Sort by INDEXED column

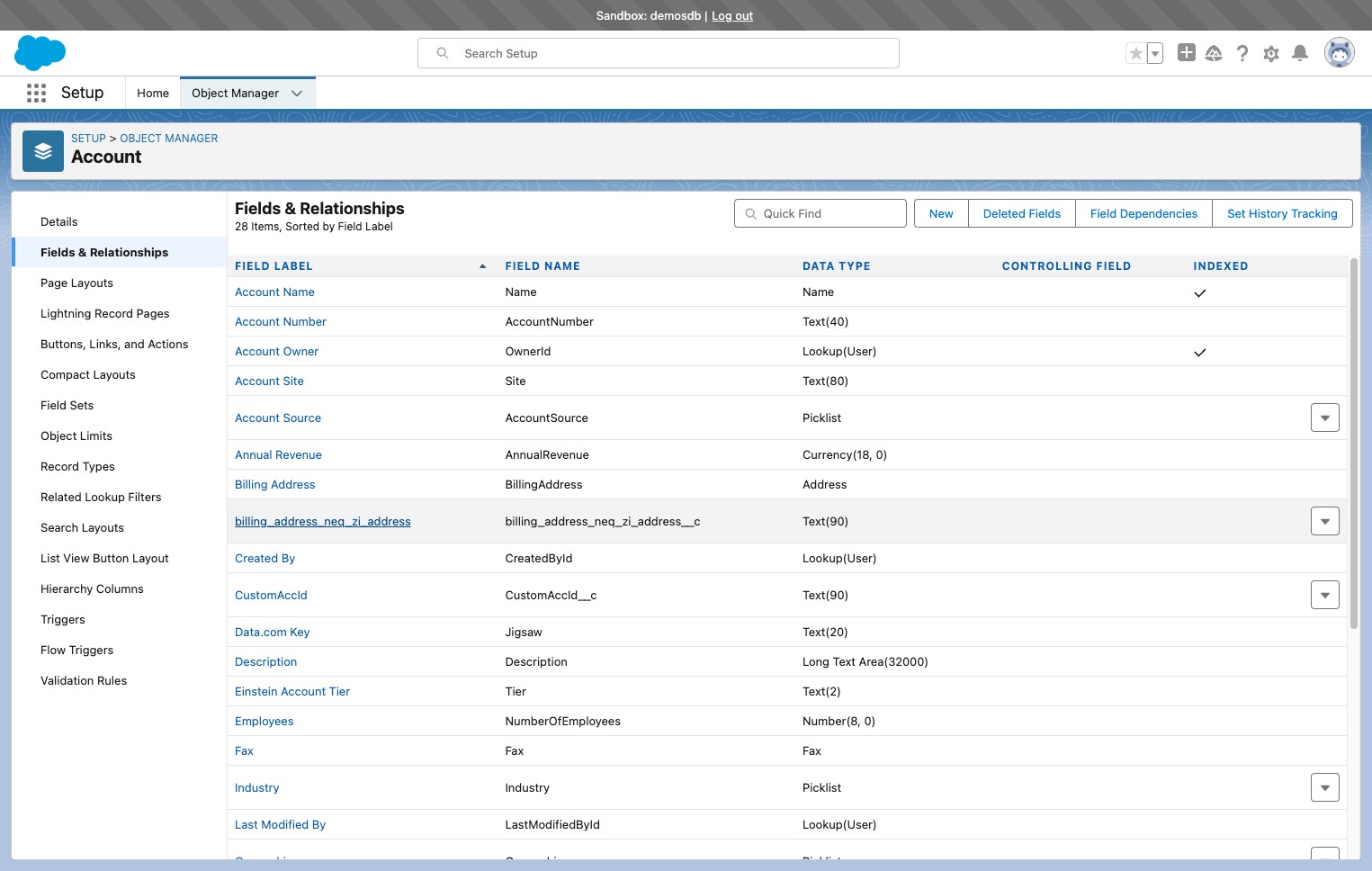(x=1221, y=266)
